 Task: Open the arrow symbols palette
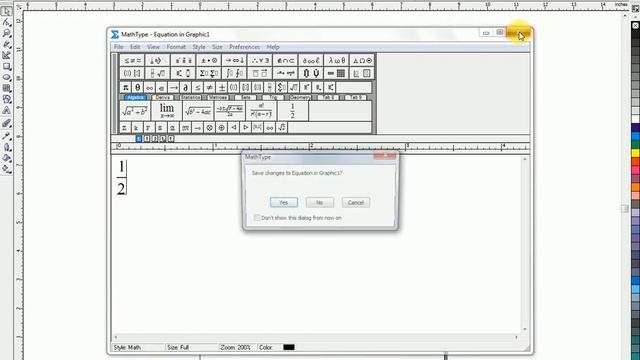(x=234, y=61)
